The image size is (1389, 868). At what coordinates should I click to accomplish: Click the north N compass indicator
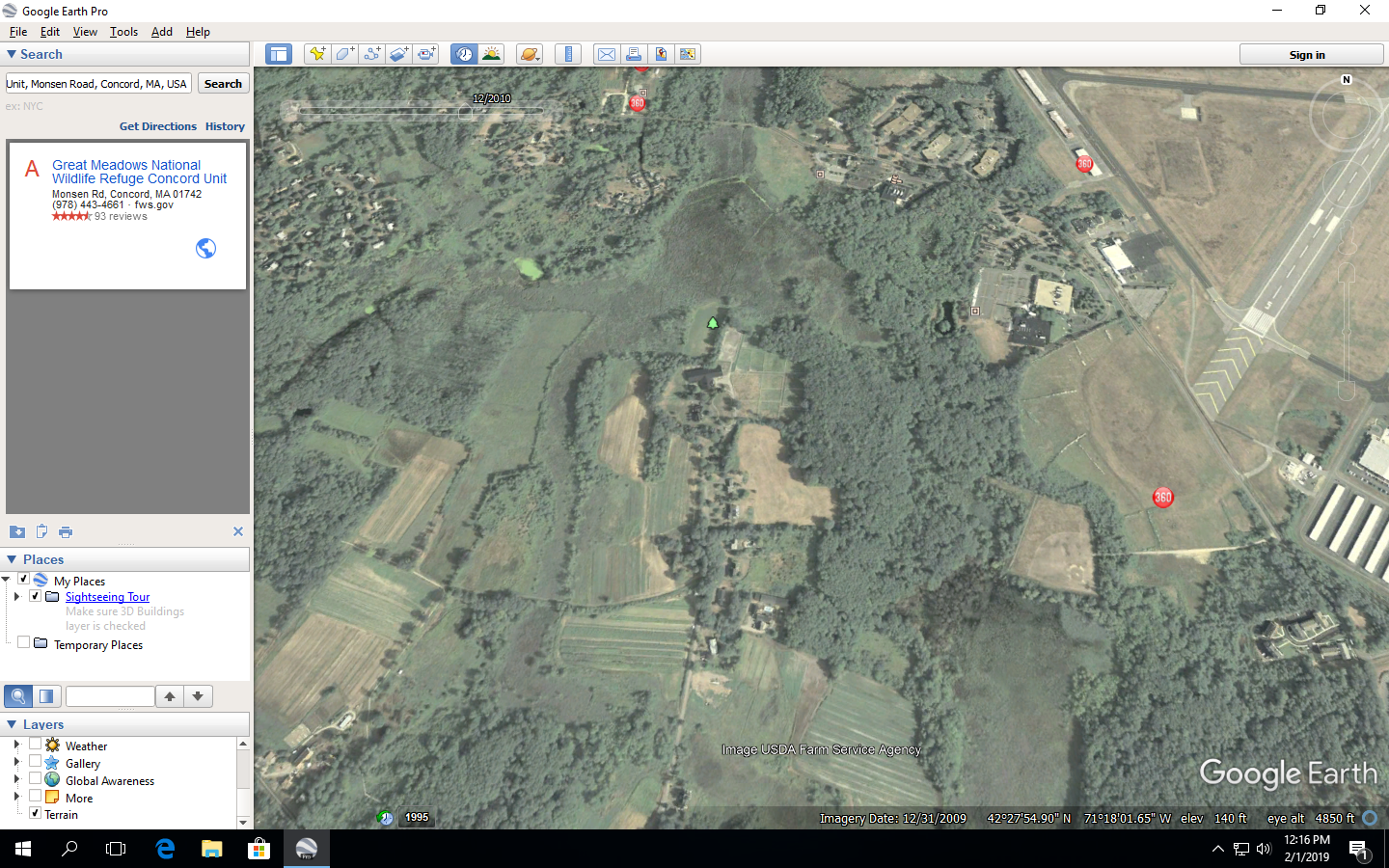[x=1347, y=80]
